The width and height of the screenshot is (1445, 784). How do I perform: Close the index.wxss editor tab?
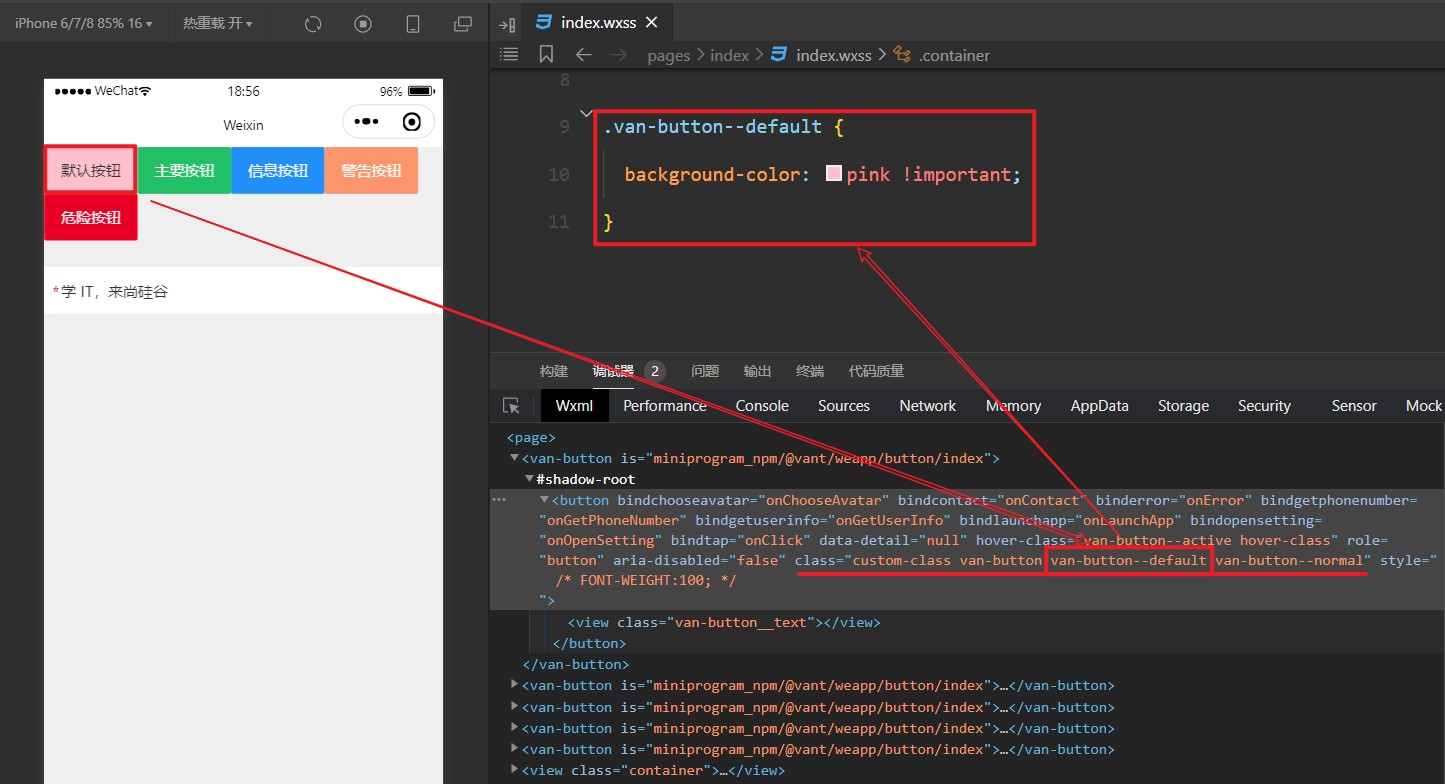pos(652,22)
